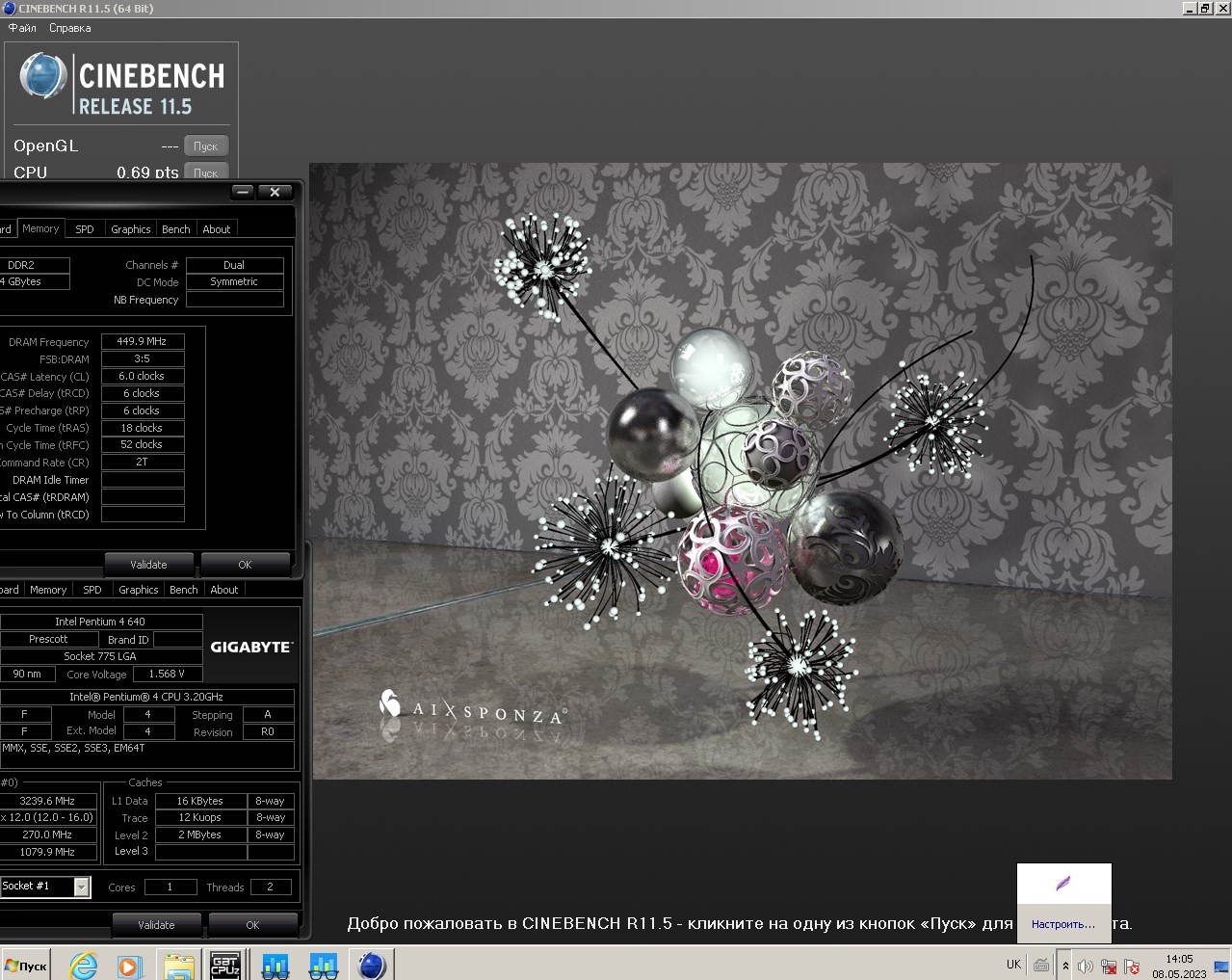Click OK in the lower CPU-Z window
The image size is (1232, 980).
point(252,925)
